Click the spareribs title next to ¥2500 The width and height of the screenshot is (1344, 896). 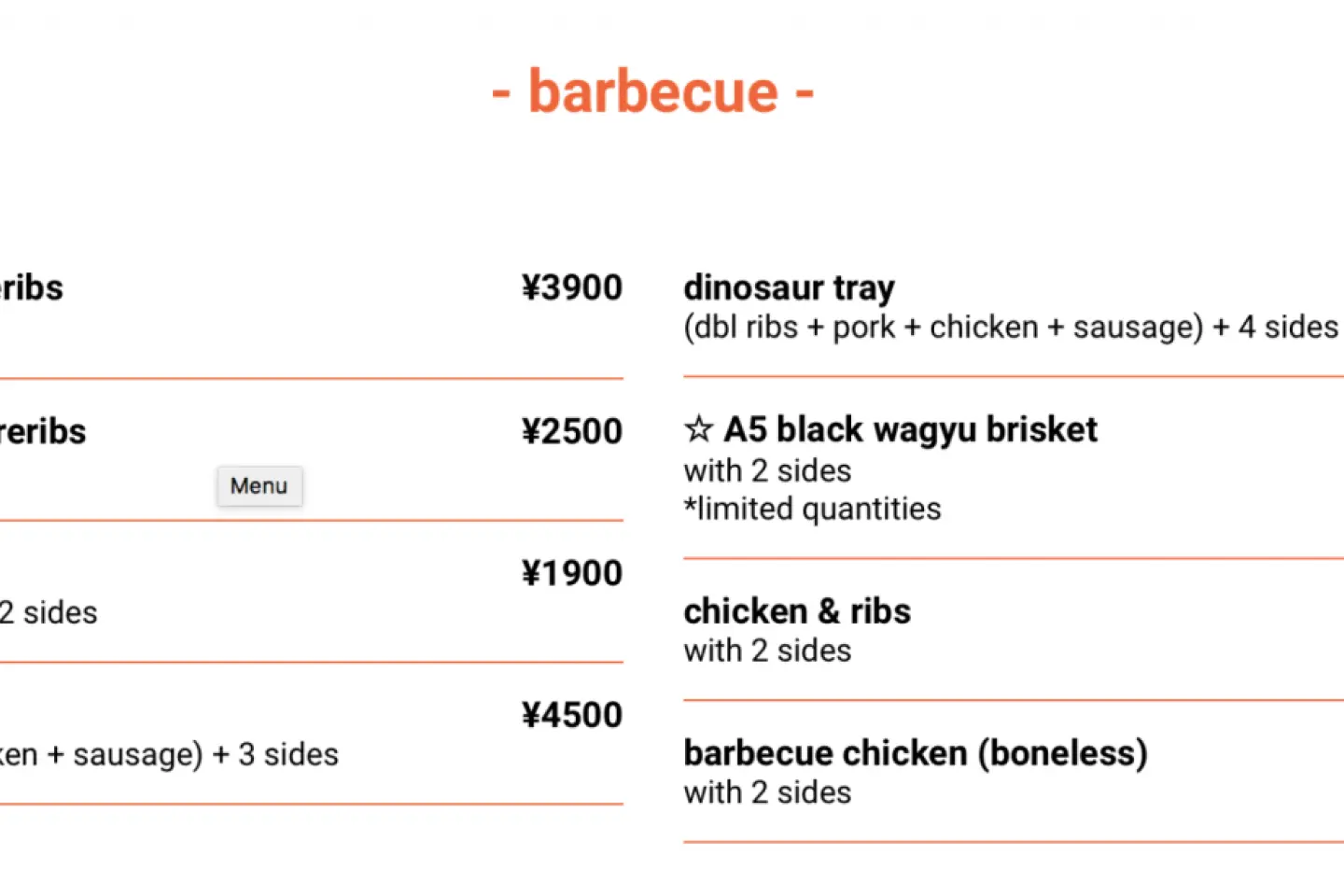(x=43, y=431)
